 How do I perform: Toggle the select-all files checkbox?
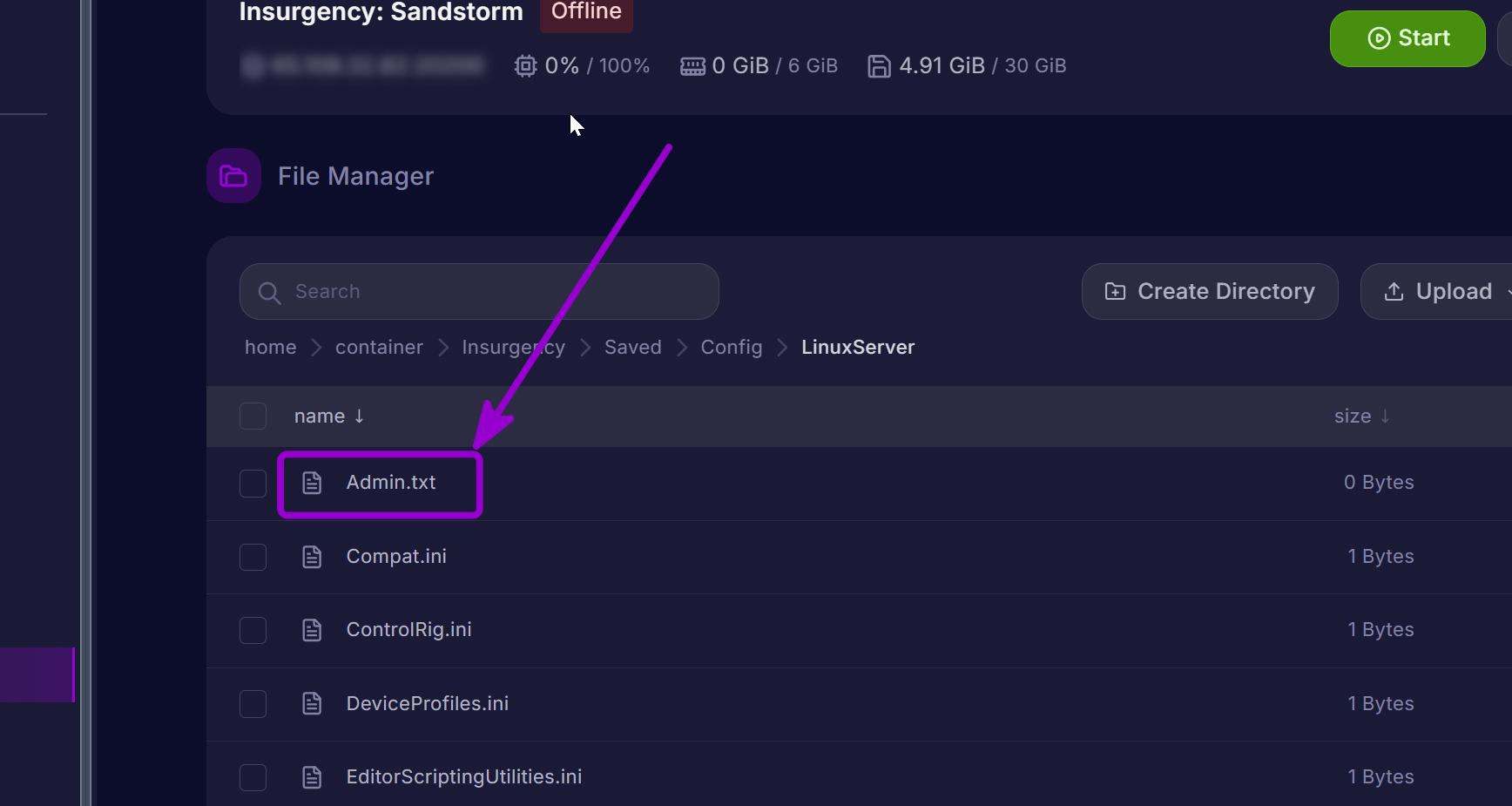coord(253,417)
